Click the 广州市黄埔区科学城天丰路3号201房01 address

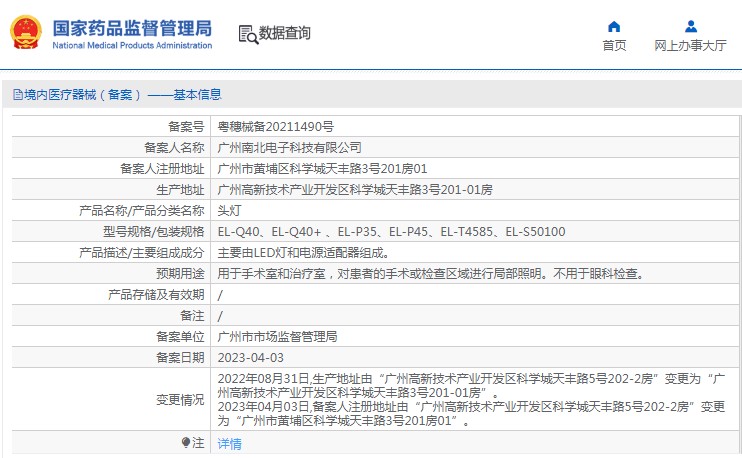(322, 168)
